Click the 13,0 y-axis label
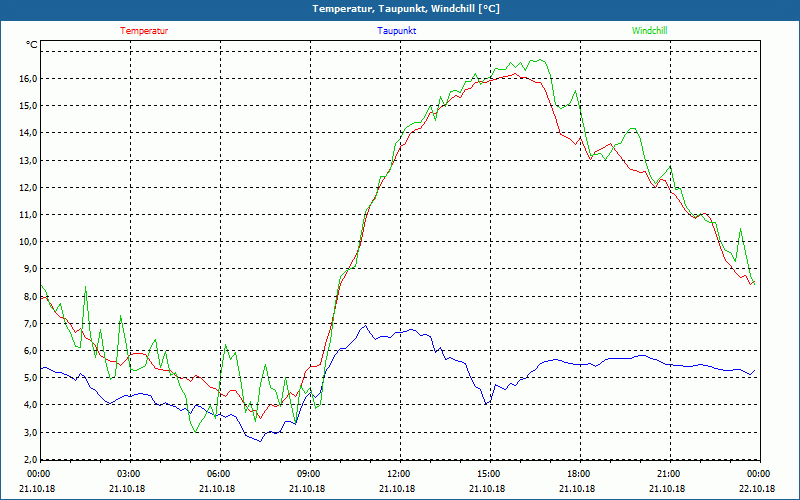Viewport: 800px width, 500px height. coord(29,160)
